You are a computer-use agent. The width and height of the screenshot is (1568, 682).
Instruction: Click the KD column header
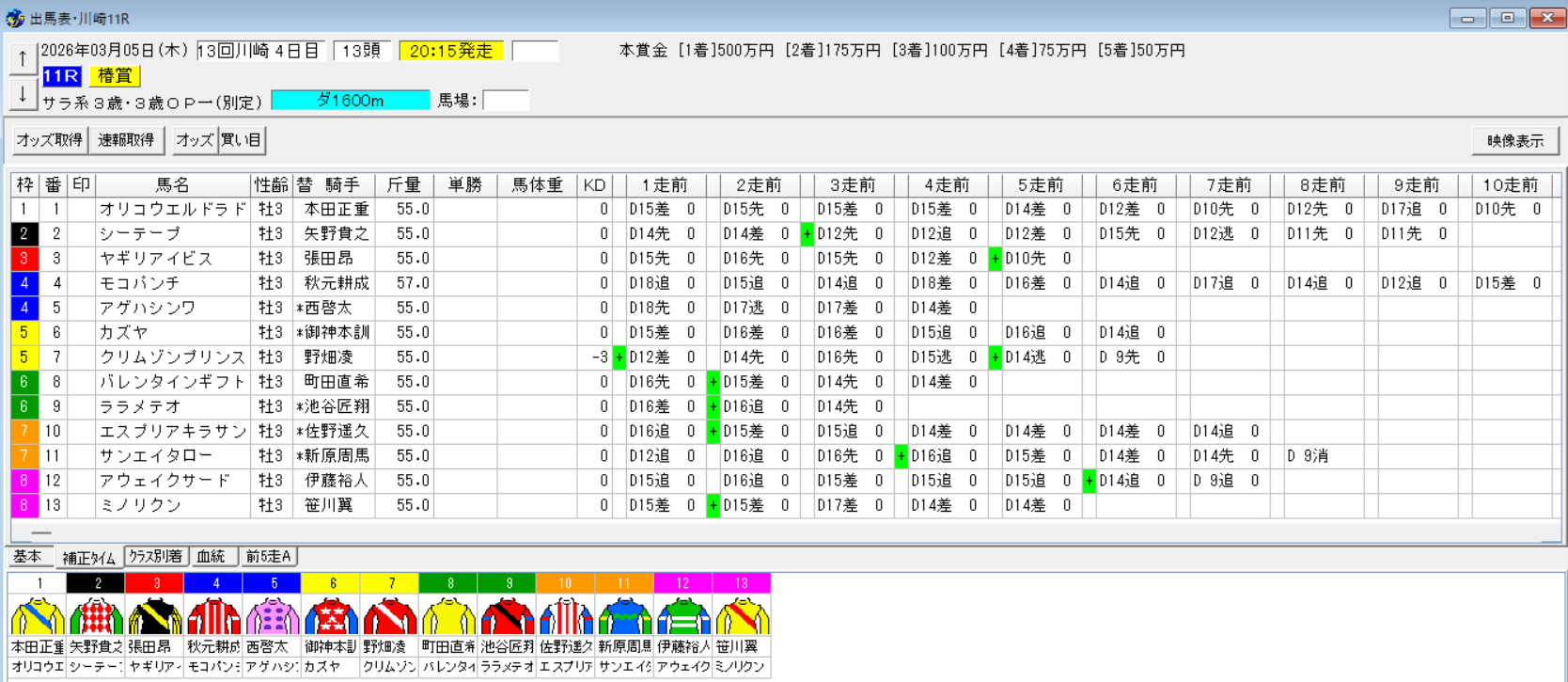pyautogui.click(x=594, y=185)
